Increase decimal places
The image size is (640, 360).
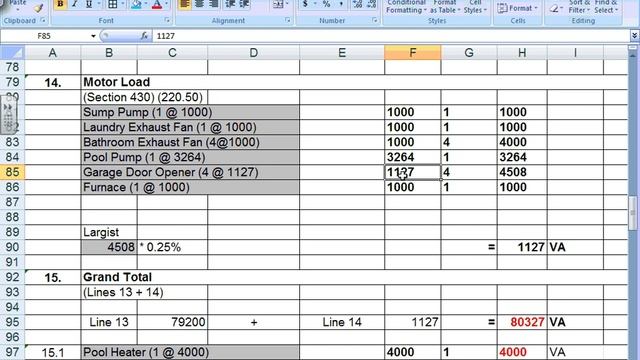[x=358, y=4]
